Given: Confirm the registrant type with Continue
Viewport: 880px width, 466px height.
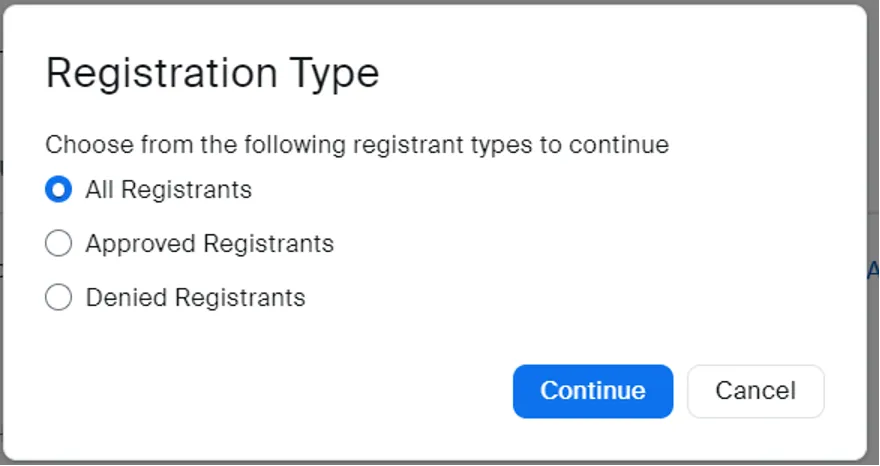Looking at the screenshot, I should pyautogui.click(x=592, y=391).
